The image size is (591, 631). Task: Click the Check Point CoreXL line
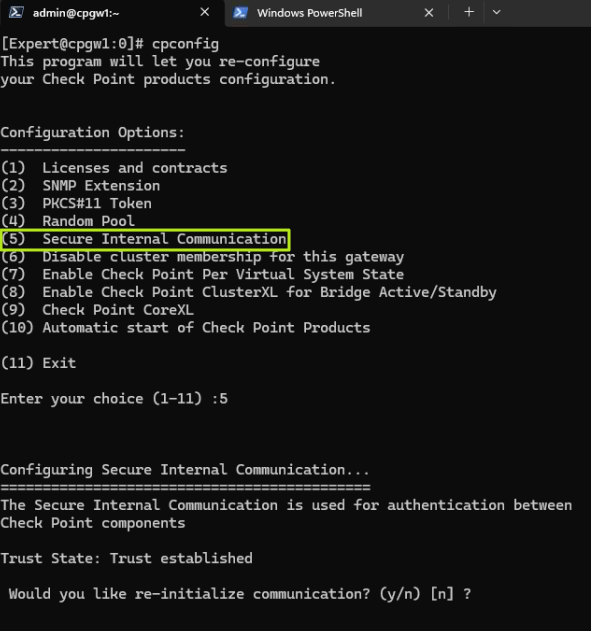pos(97,310)
